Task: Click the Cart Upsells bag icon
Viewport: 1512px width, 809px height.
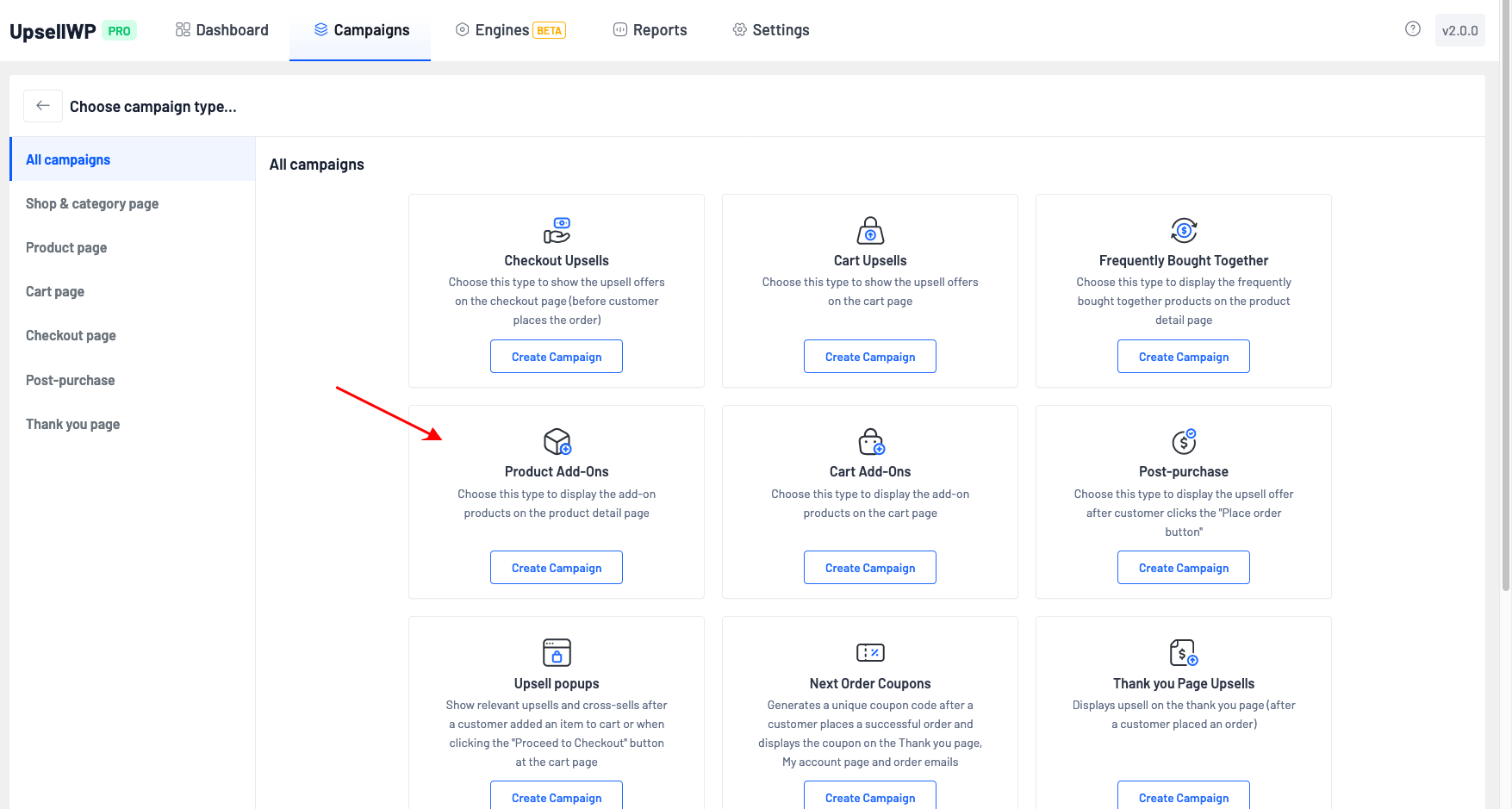Action: pos(870,230)
